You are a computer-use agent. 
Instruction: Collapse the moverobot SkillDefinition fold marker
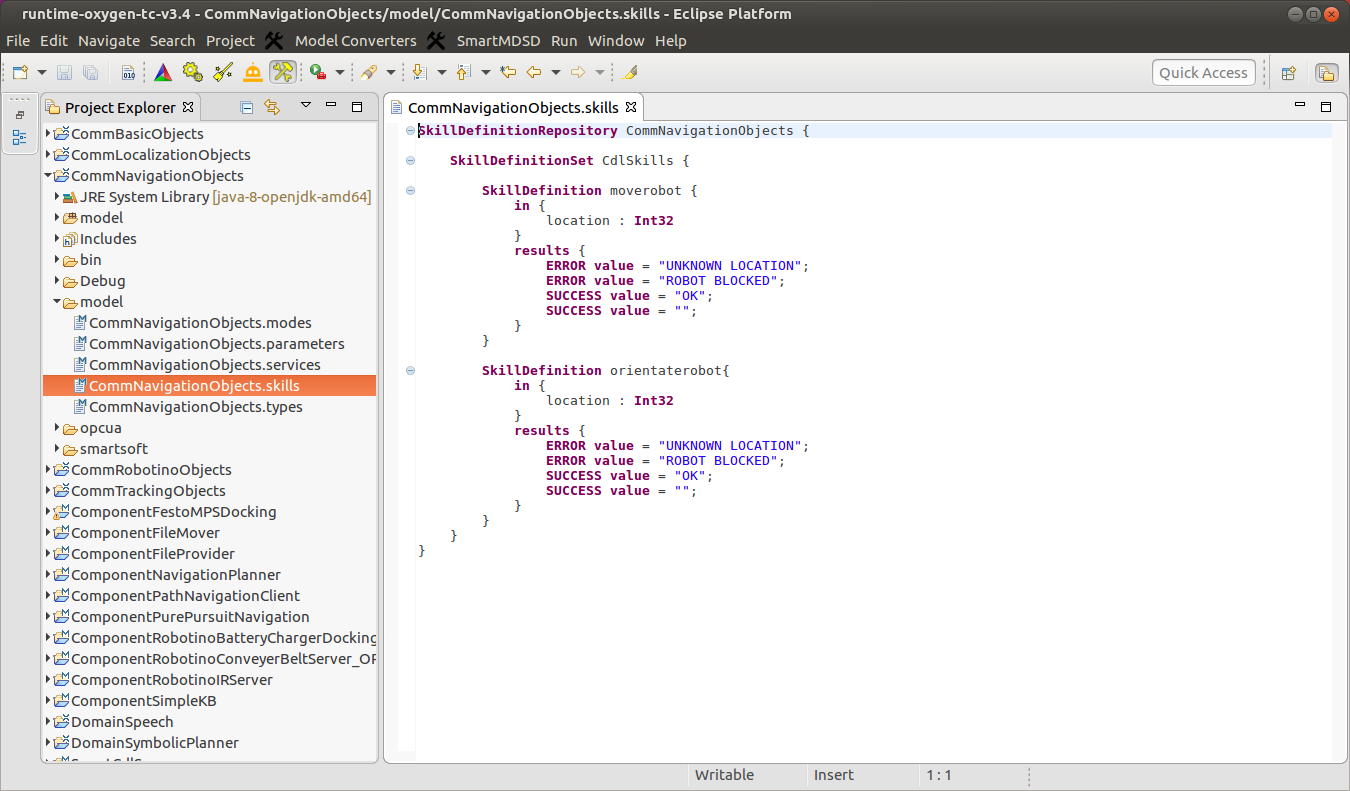[x=410, y=190]
